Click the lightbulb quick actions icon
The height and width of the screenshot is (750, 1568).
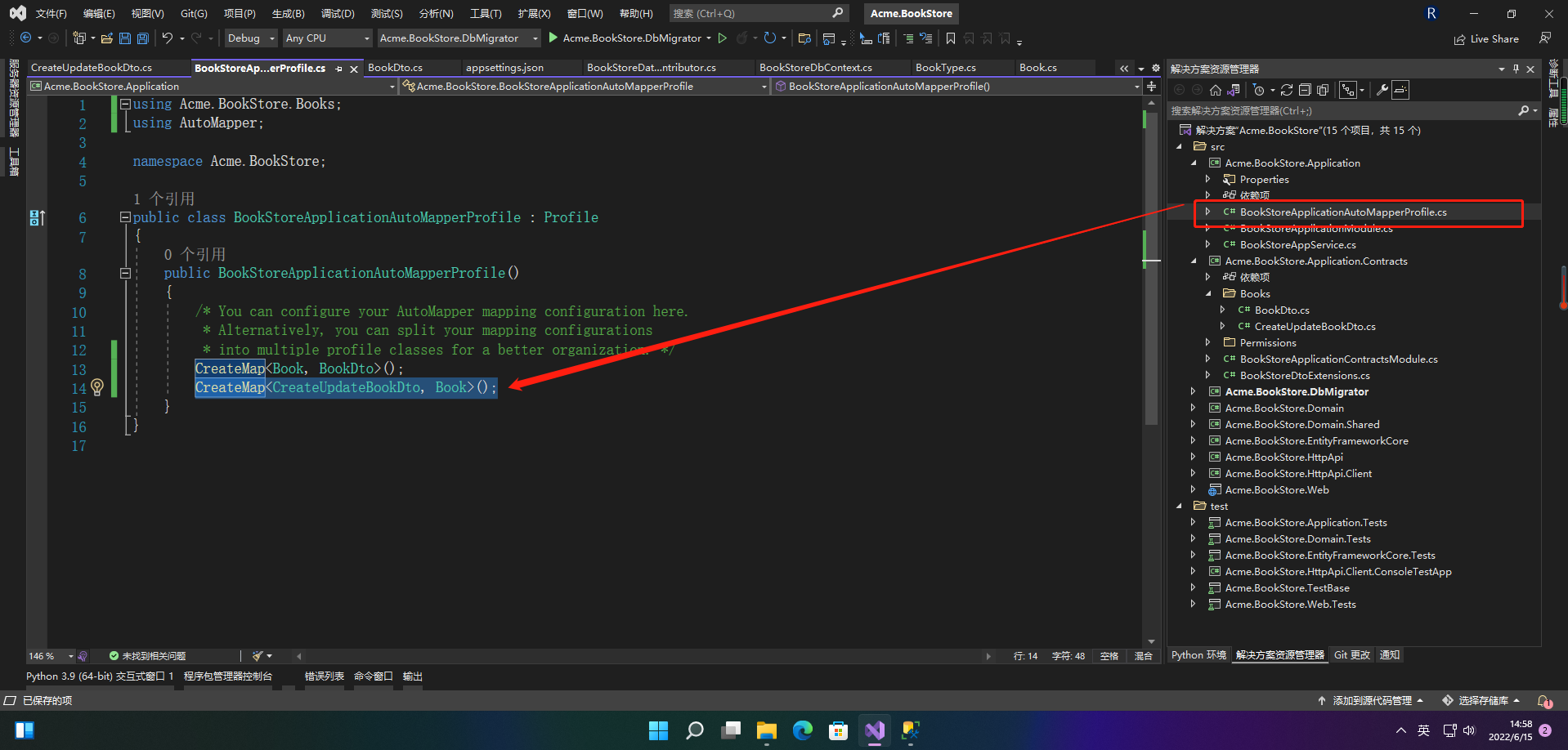(97, 386)
